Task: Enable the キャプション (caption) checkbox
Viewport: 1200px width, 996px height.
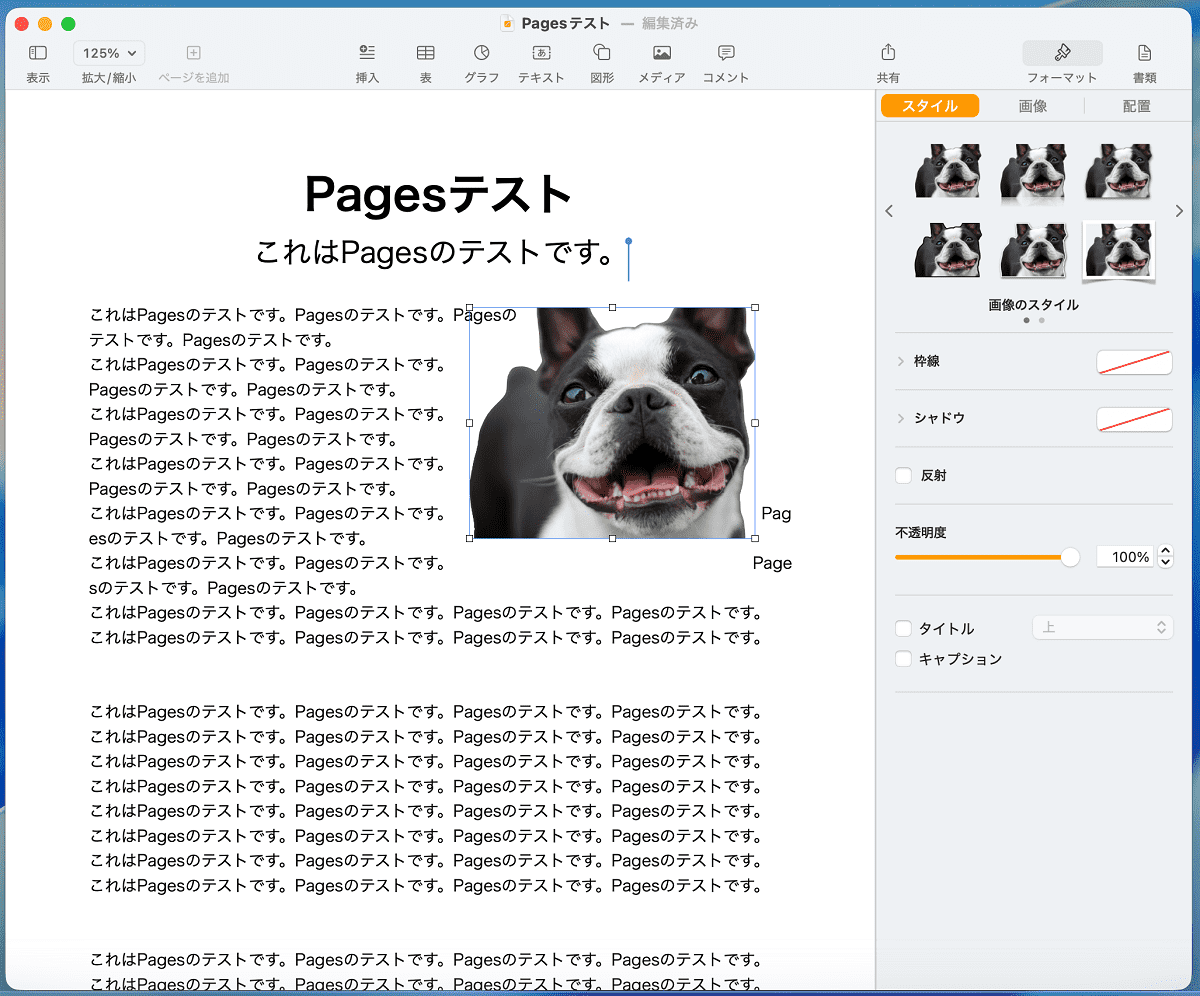Action: point(904,659)
